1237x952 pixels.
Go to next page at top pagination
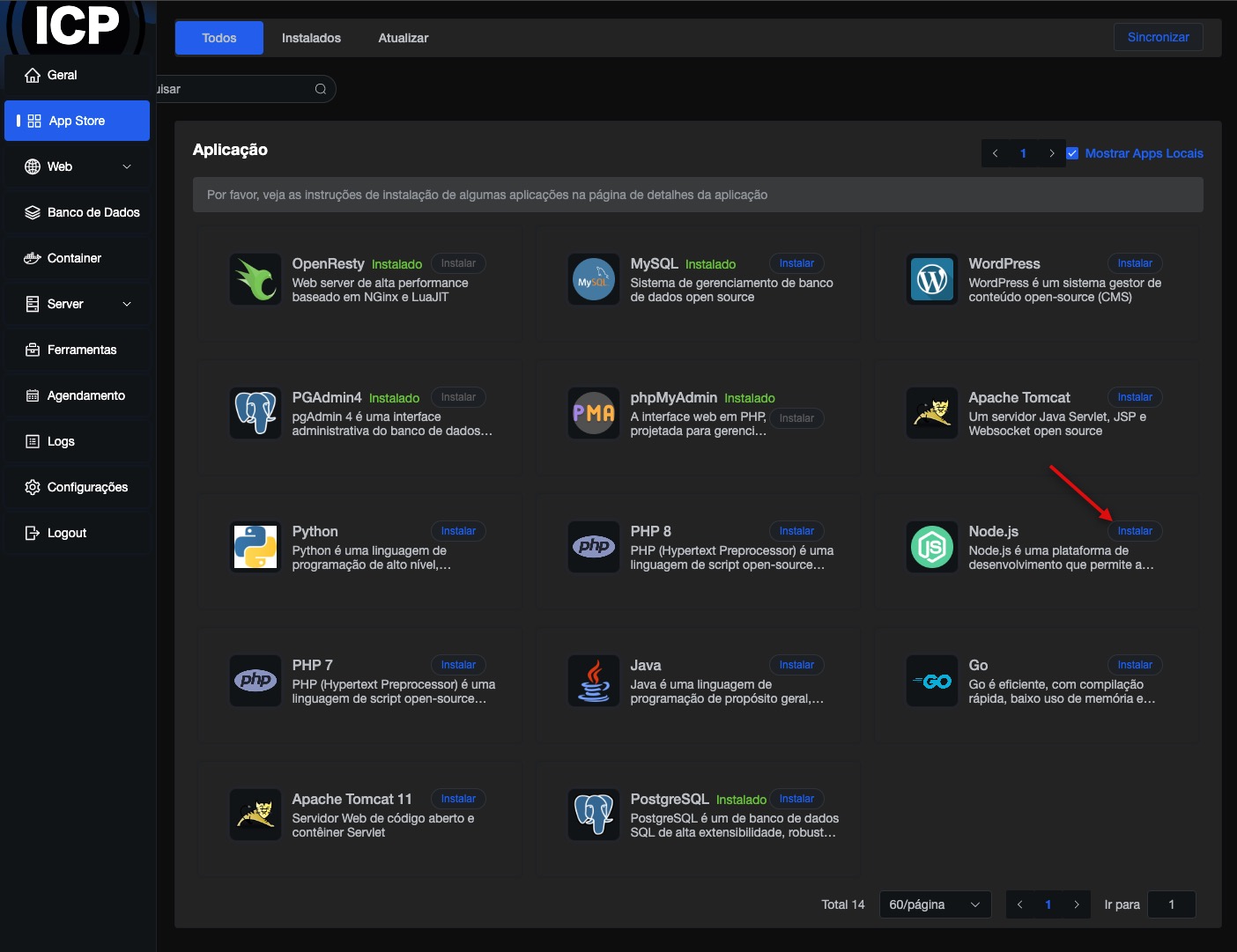pos(1051,153)
